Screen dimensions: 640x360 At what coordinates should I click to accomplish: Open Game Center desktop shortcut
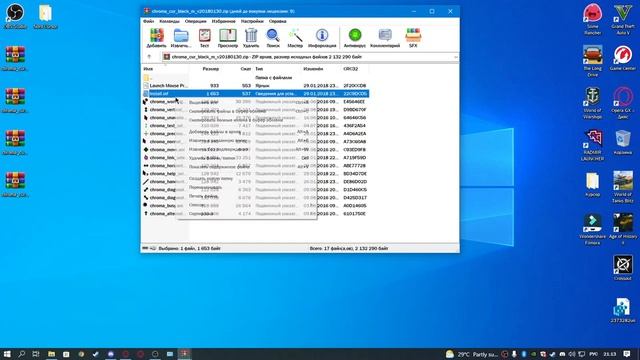[x=623, y=58]
